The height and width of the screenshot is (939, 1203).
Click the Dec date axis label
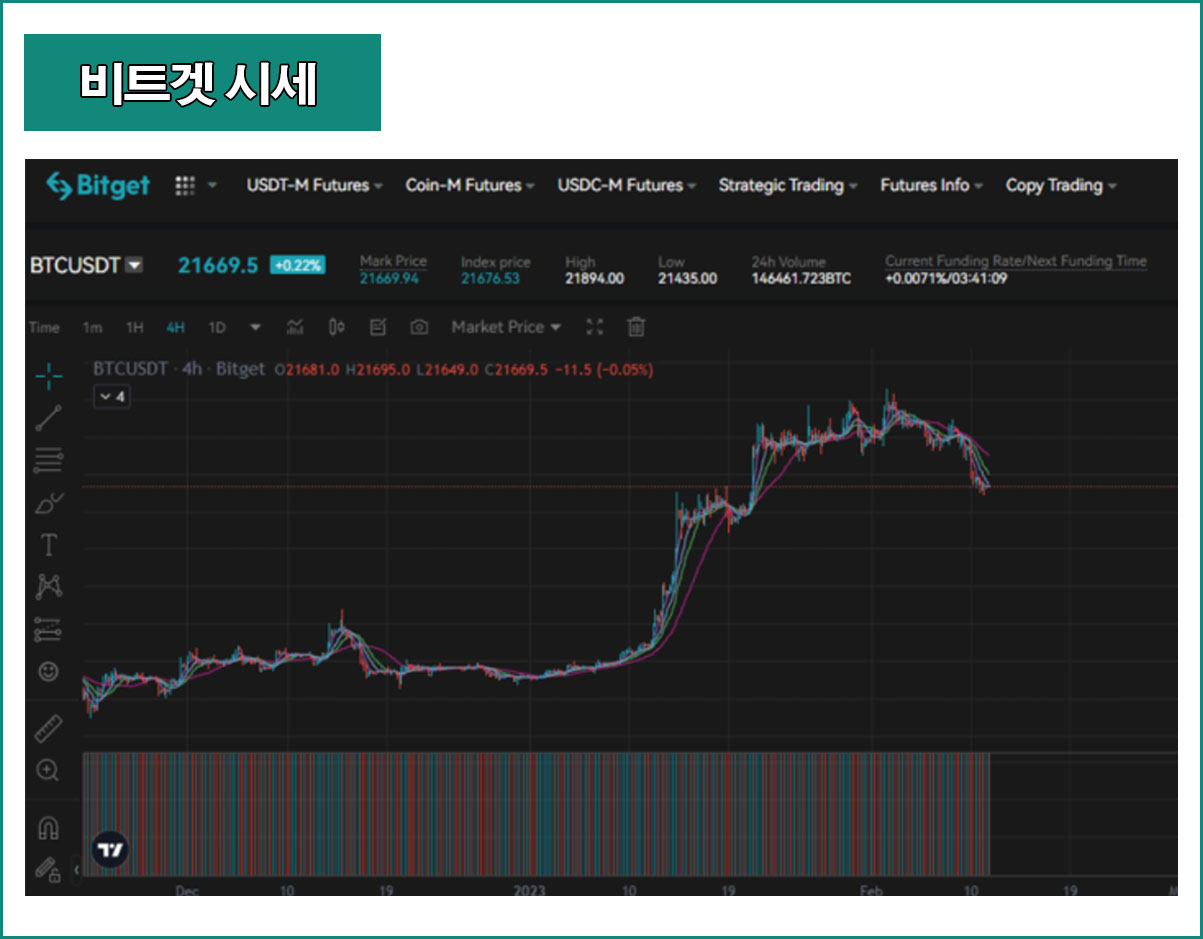click(x=187, y=889)
